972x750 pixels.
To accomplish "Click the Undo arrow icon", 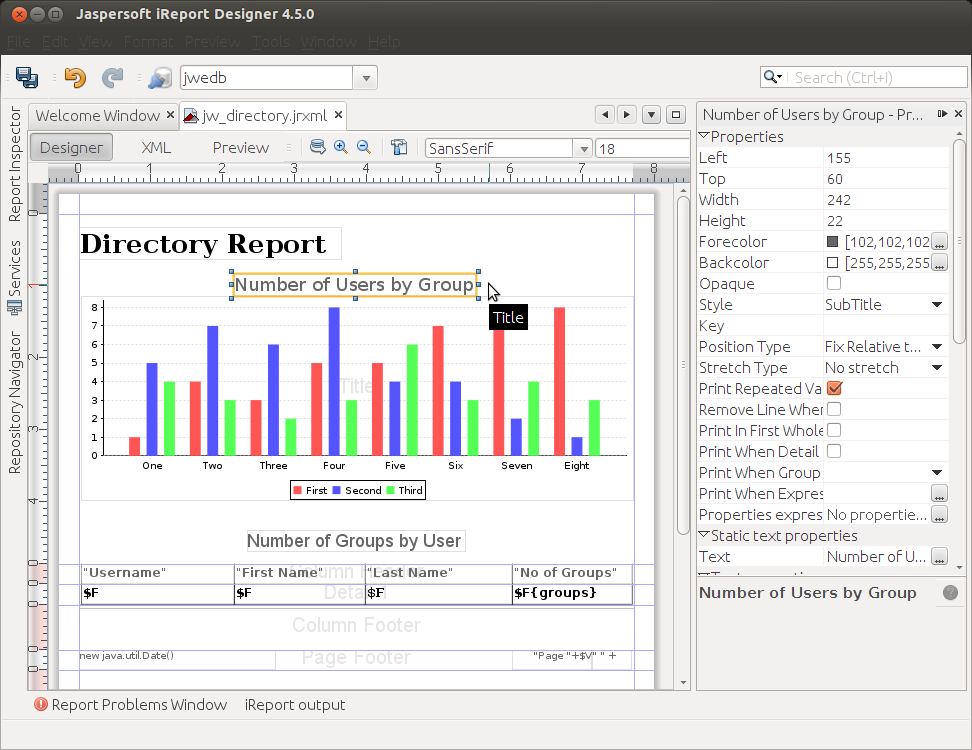I will [75, 78].
